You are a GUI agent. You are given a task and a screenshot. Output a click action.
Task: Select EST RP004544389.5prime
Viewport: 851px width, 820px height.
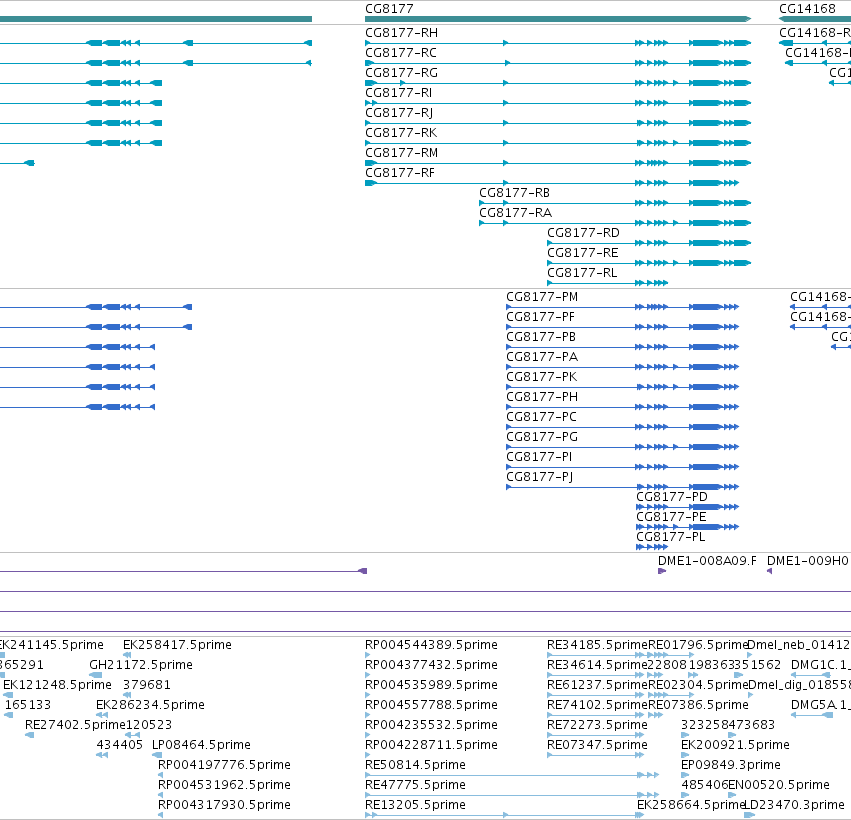click(431, 645)
